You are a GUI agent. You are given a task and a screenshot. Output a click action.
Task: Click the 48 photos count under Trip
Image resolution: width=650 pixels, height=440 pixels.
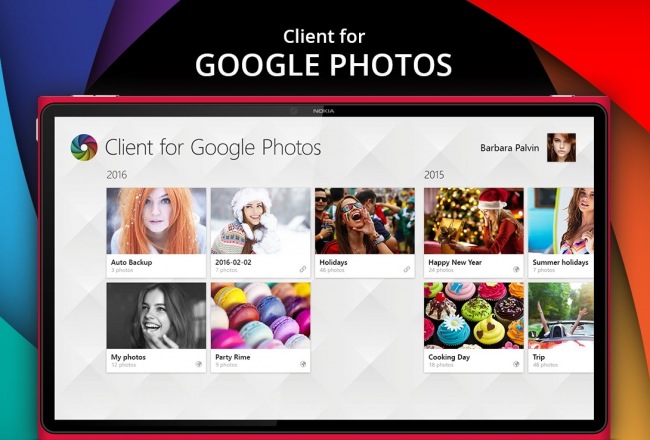[545, 365]
